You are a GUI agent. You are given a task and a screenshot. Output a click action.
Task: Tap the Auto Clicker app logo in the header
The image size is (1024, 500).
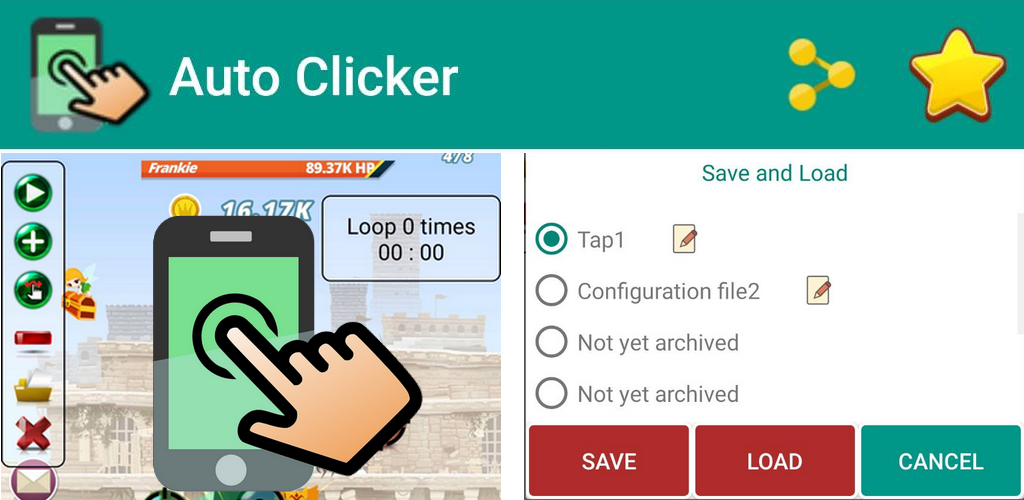click(88, 74)
